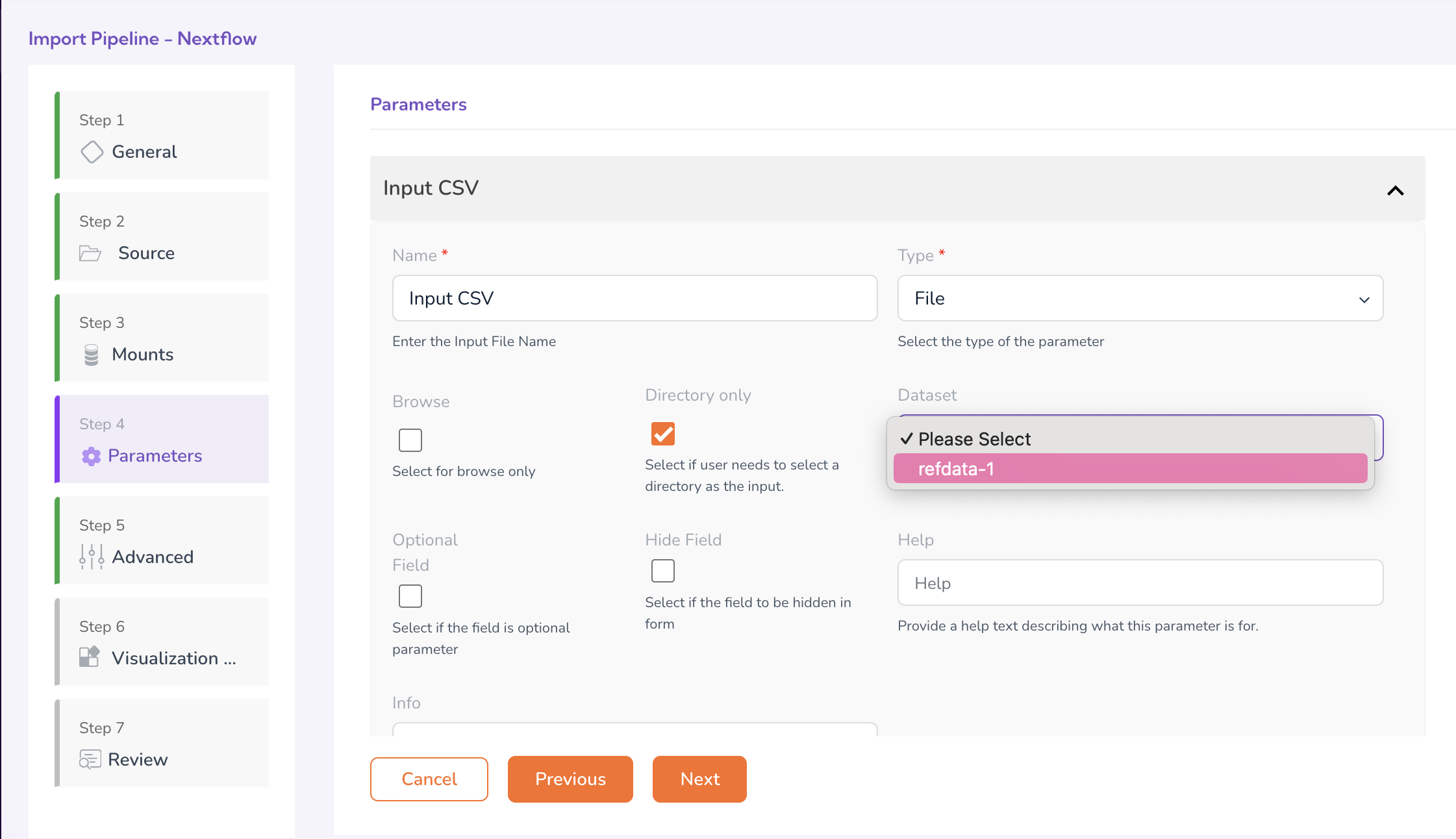Viewport: 1456px width, 839px height.
Task: Click the Source folder icon
Action: point(90,253)
